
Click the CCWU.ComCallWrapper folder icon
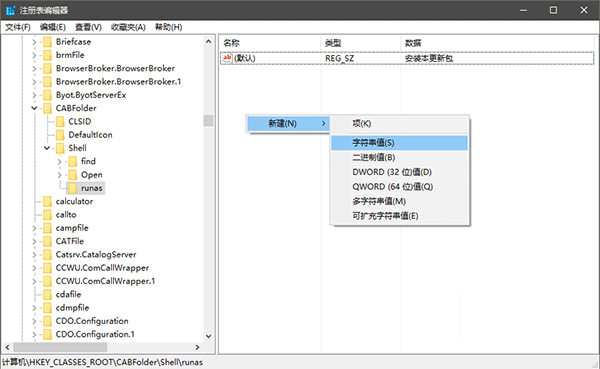click(47, 268)
